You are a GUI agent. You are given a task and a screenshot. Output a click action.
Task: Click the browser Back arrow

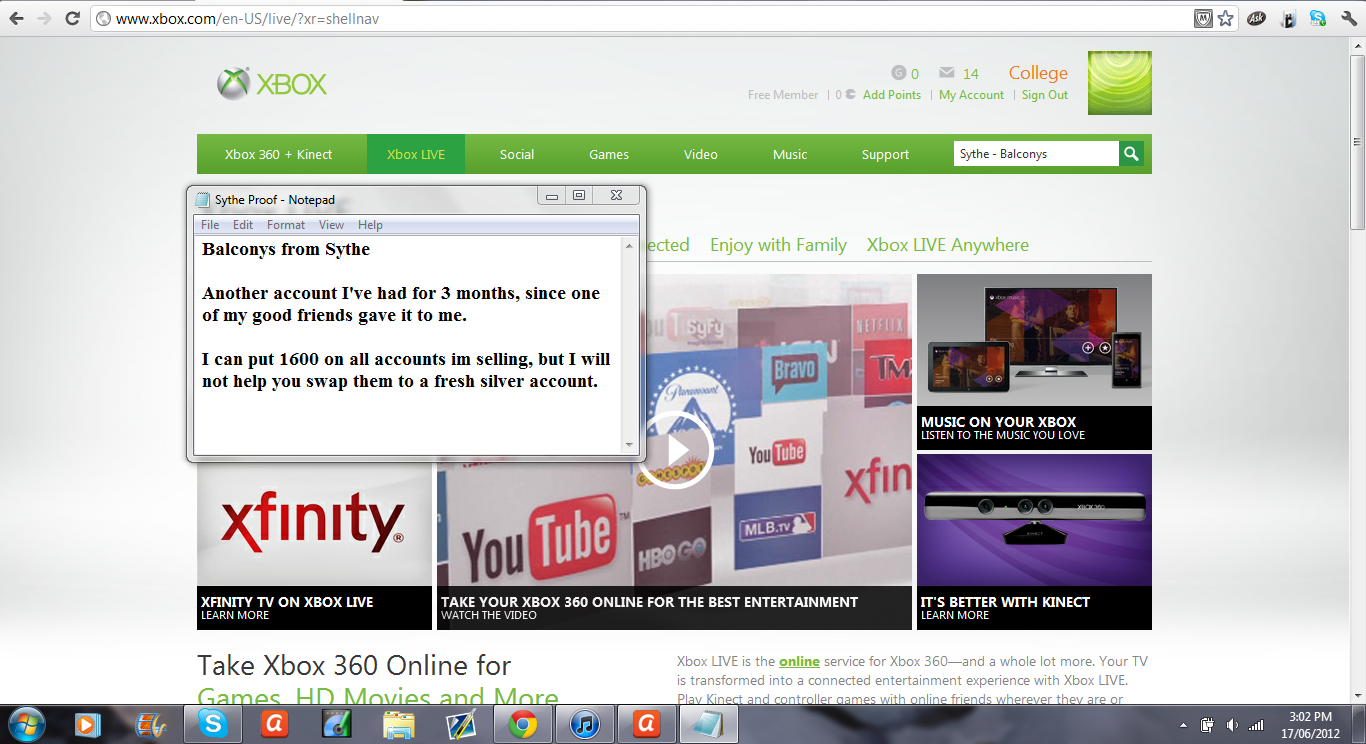pos(17,18)
